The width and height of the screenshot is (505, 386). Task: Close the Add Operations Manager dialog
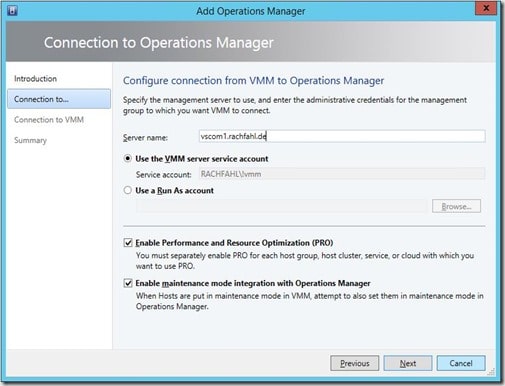click(486, 9)
